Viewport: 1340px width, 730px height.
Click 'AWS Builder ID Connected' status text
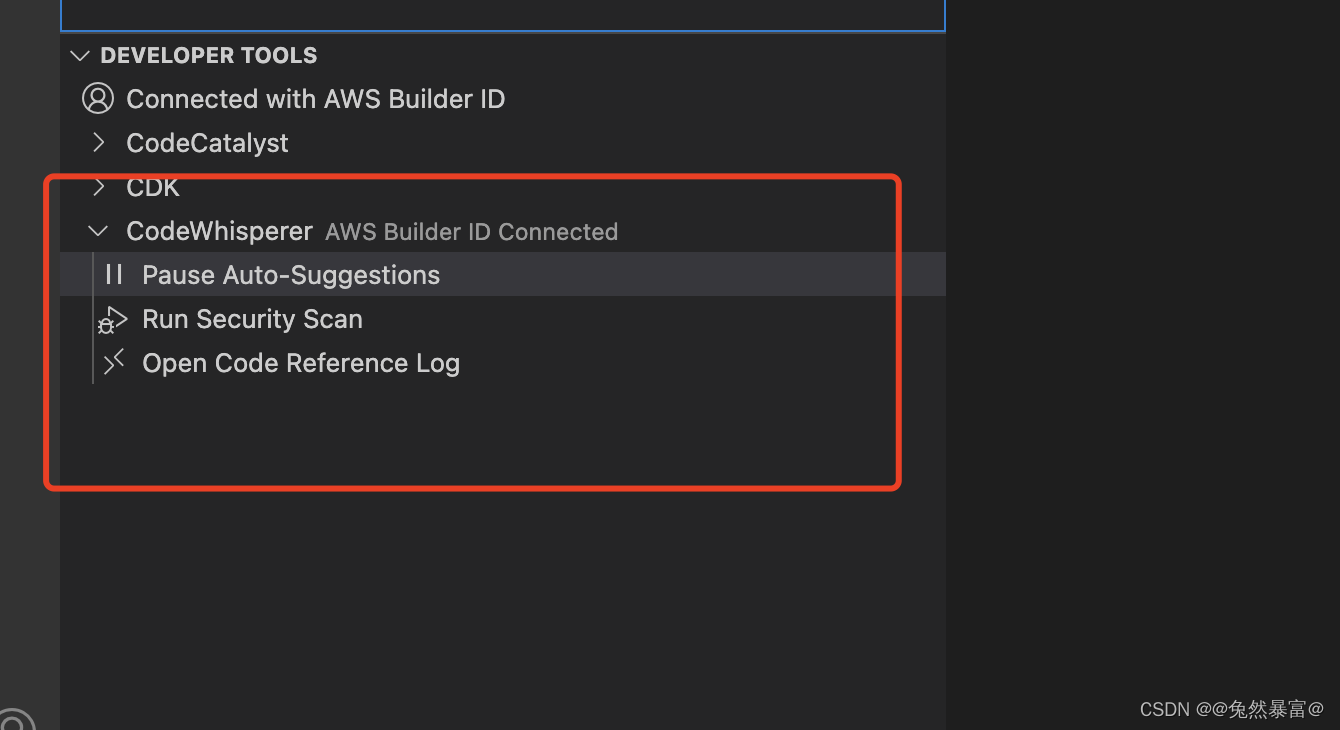tap(472, 232)
